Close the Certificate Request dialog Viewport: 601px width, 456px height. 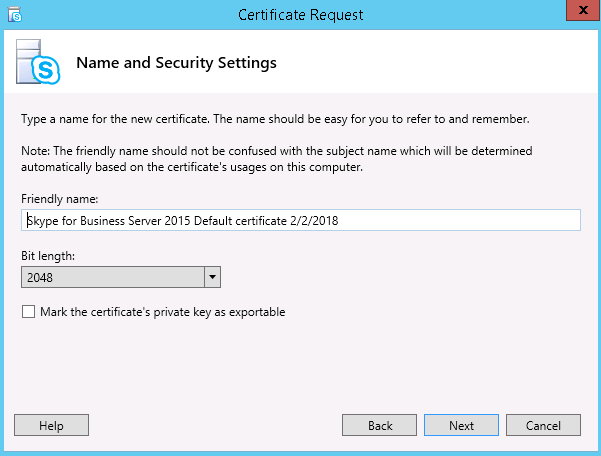point(583,10)
